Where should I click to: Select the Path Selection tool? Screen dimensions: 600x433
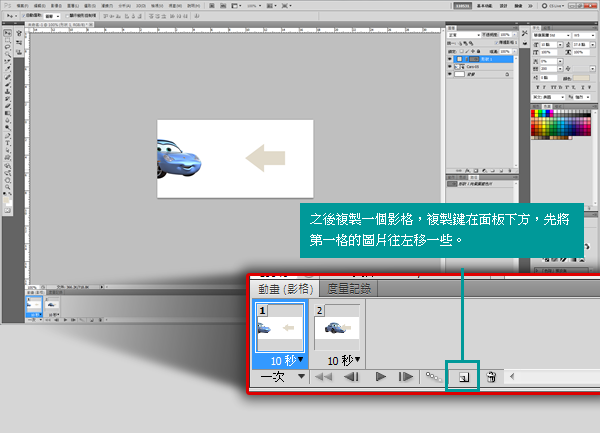pyautogui.click(x=7, y=150)
